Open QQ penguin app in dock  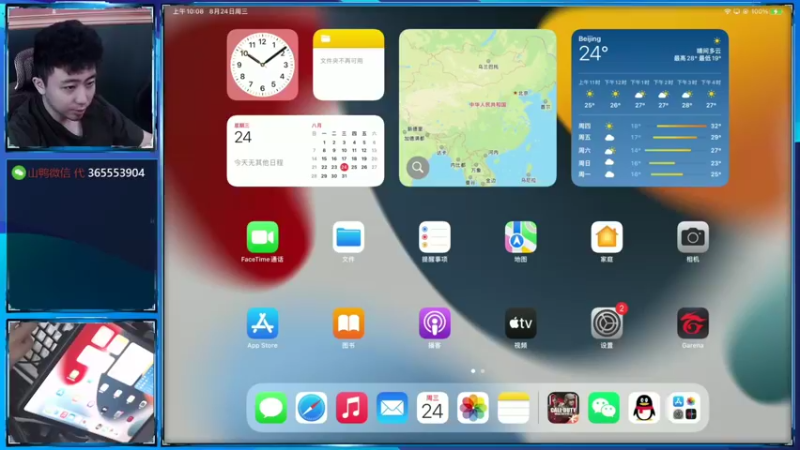coord(644,408)
